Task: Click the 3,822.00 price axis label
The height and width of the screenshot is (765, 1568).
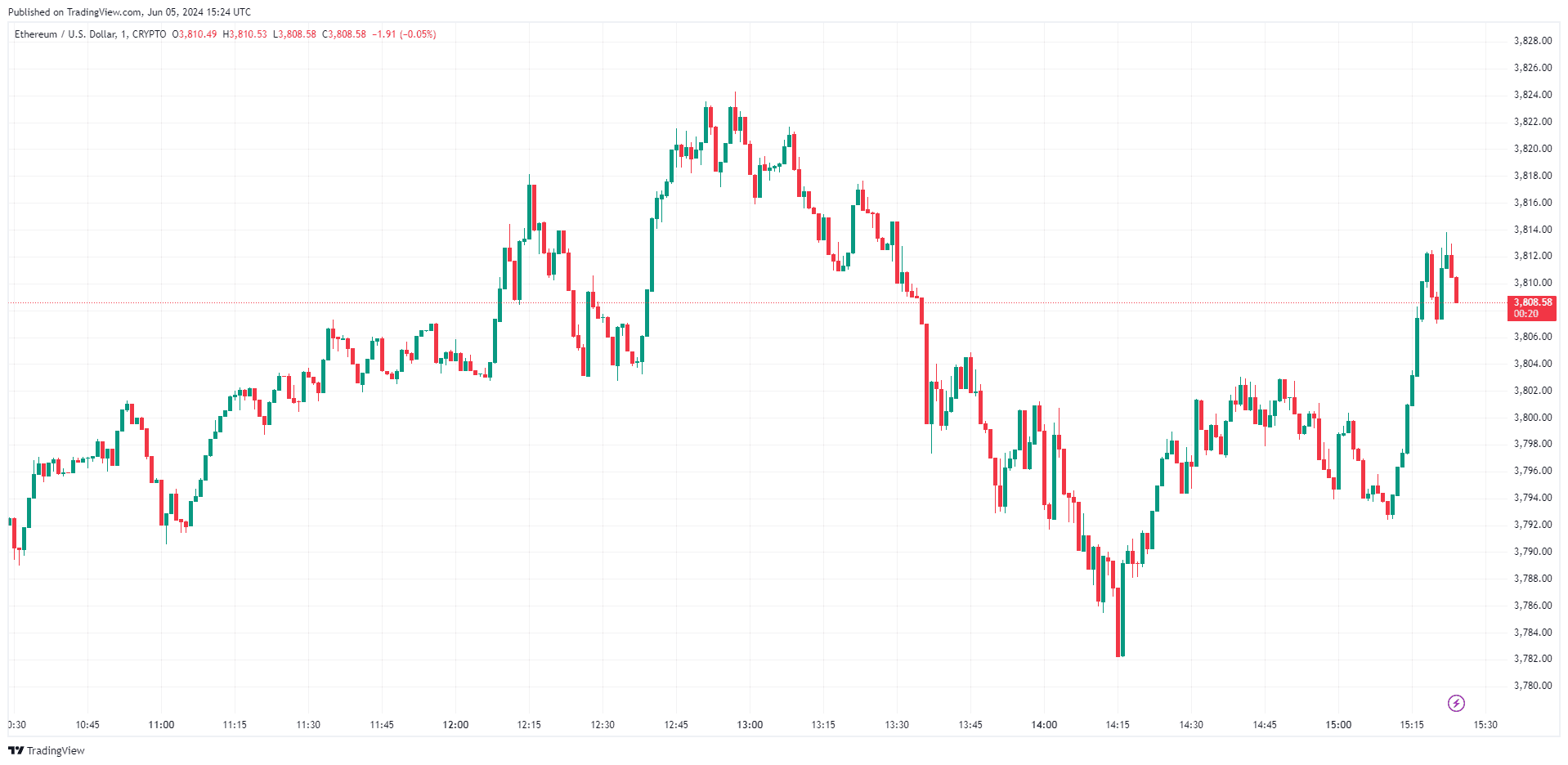Action: [1532, 122]
